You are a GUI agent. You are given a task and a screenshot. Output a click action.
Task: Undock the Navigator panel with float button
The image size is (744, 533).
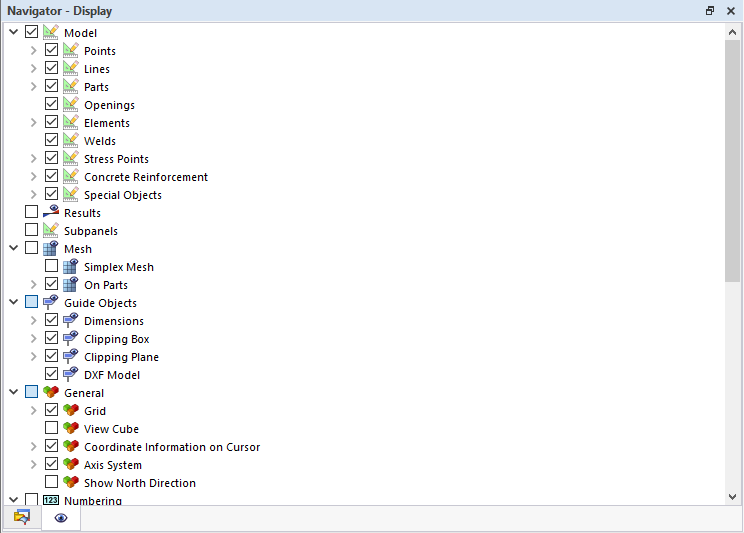[x=710, y=10]
